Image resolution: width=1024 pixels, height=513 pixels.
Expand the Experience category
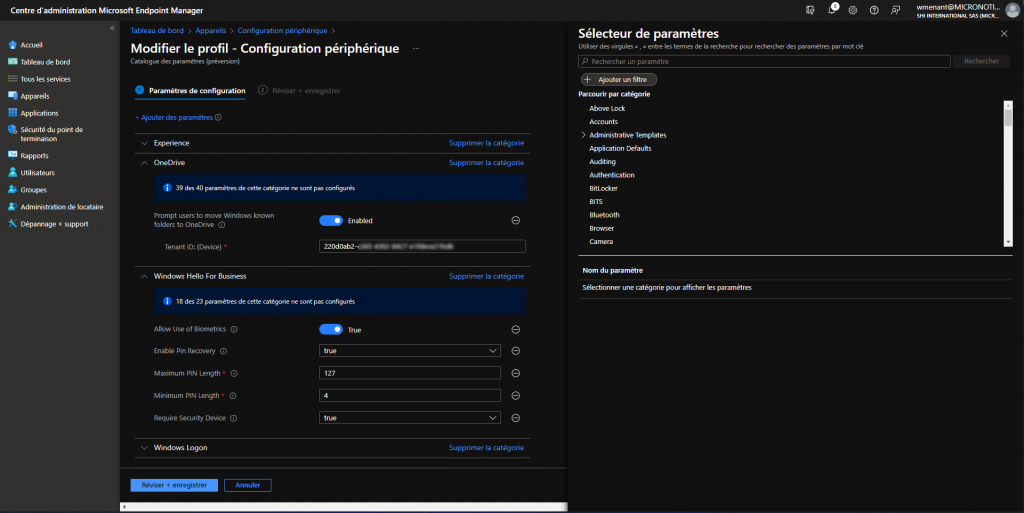(x=144, y=143)
